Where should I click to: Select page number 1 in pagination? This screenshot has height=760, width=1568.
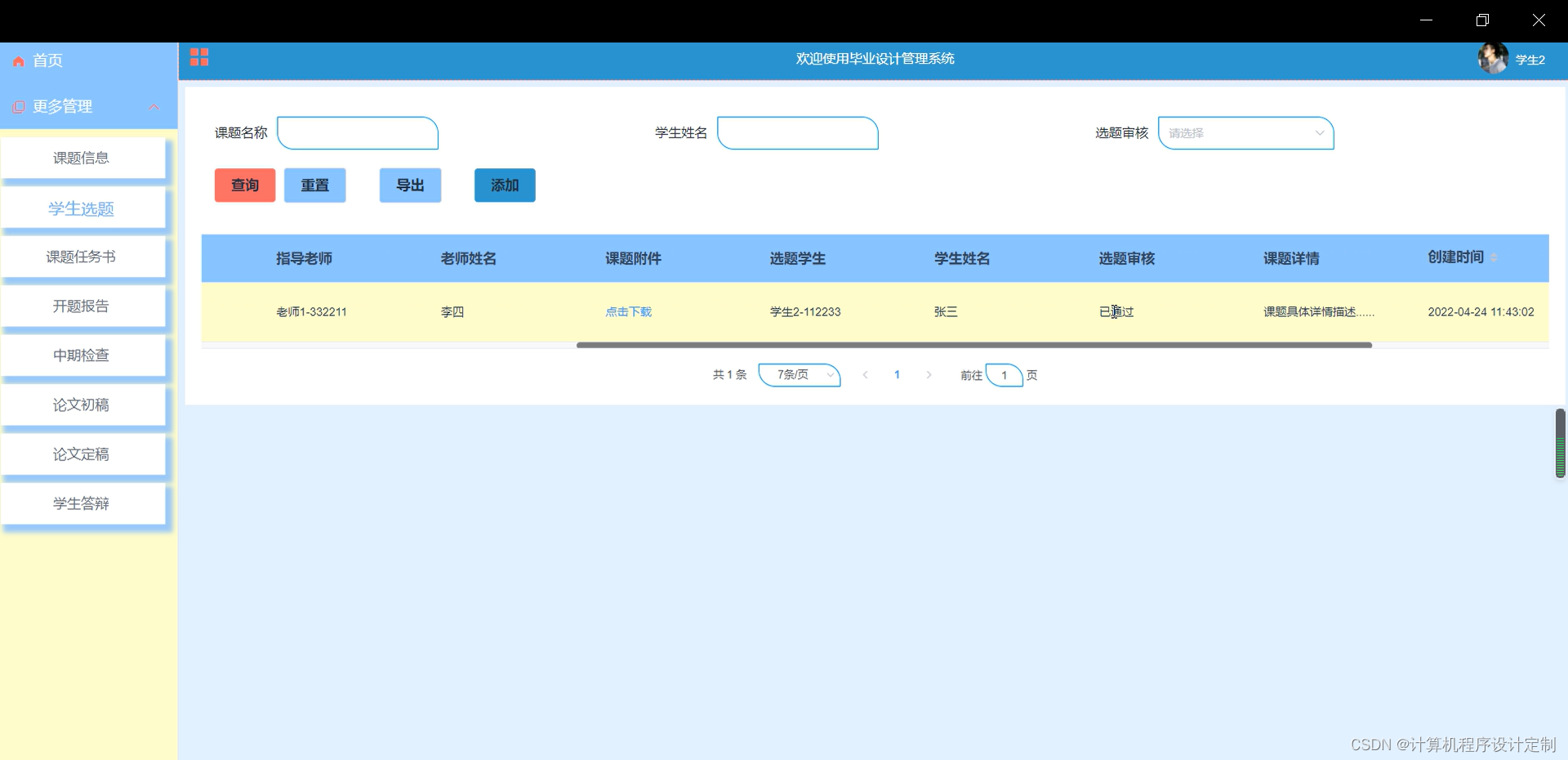tap(897, 374)
